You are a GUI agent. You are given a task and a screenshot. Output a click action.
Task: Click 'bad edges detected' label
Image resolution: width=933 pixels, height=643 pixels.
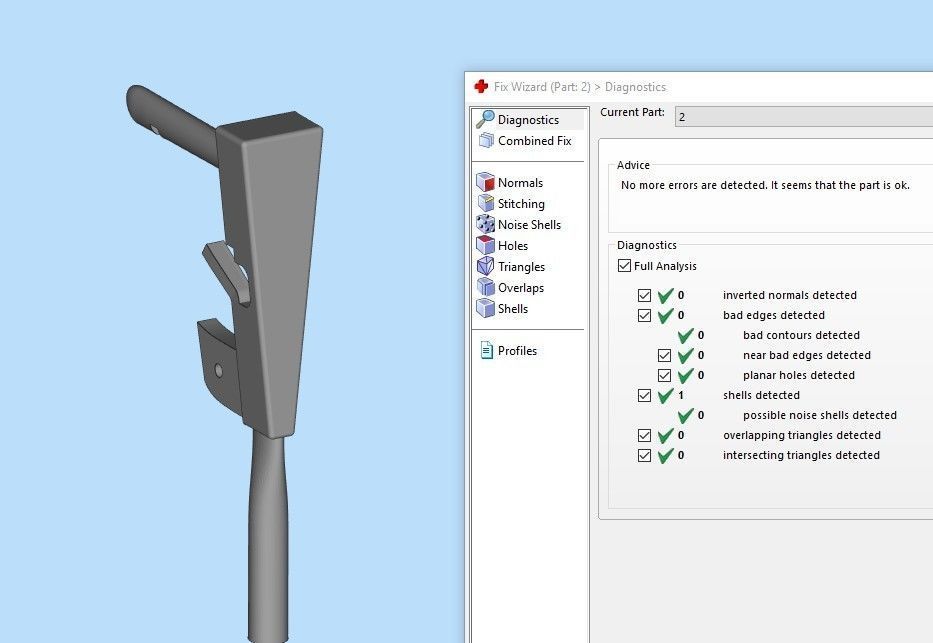click(774, 315)
